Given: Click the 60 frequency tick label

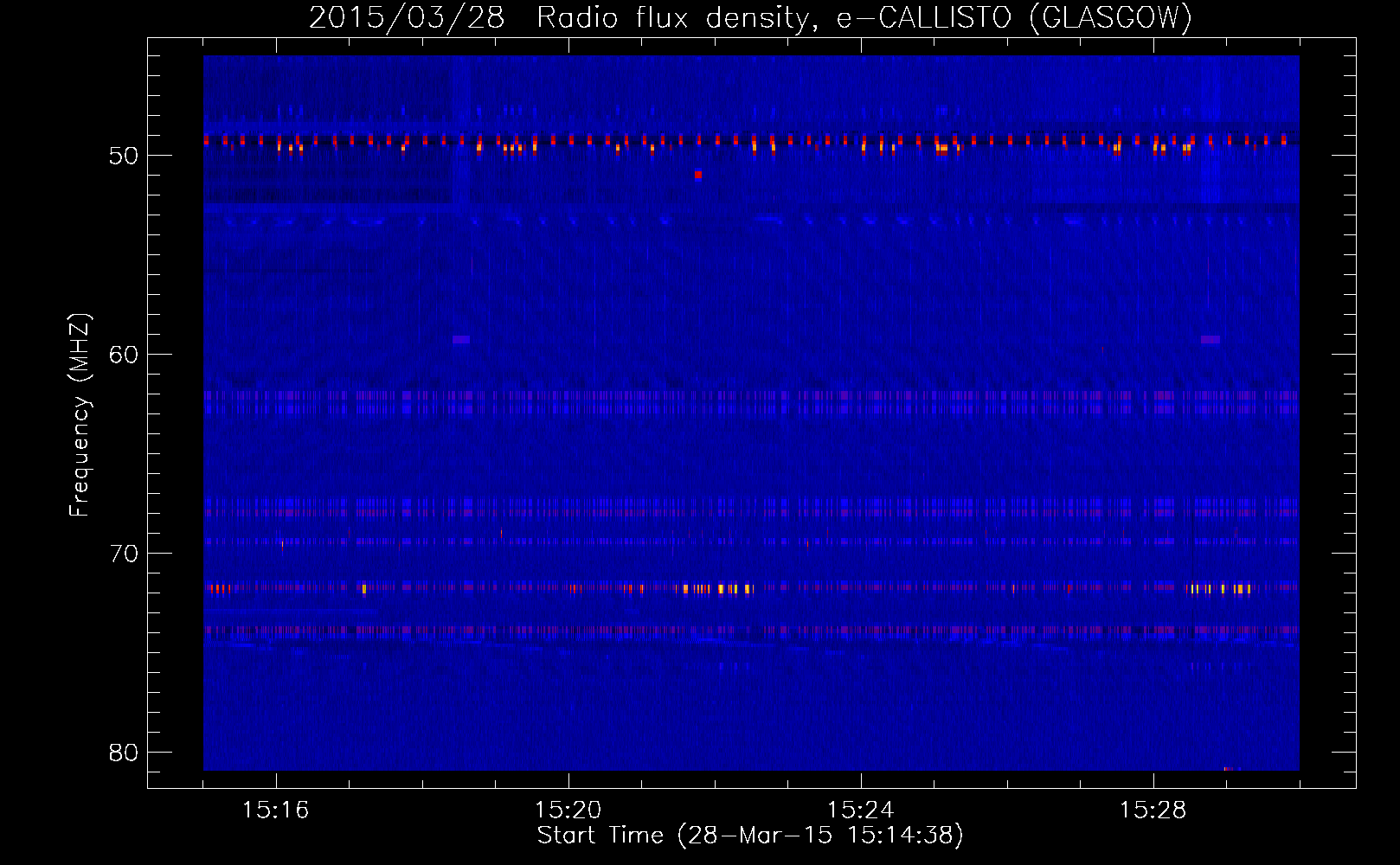Looking at the screenshot, I should pyautogui.click(x=124, y=355).
